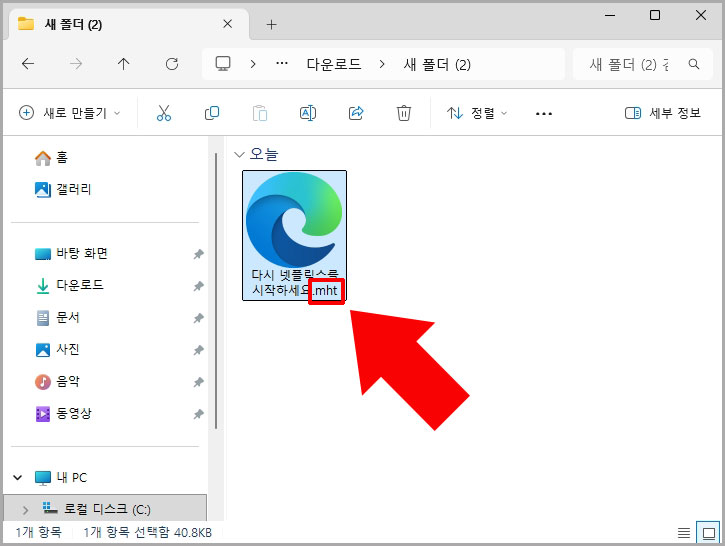Click chevron after PC icon in address bar
The width and height of the screenshot is (725, 546).
252,64
